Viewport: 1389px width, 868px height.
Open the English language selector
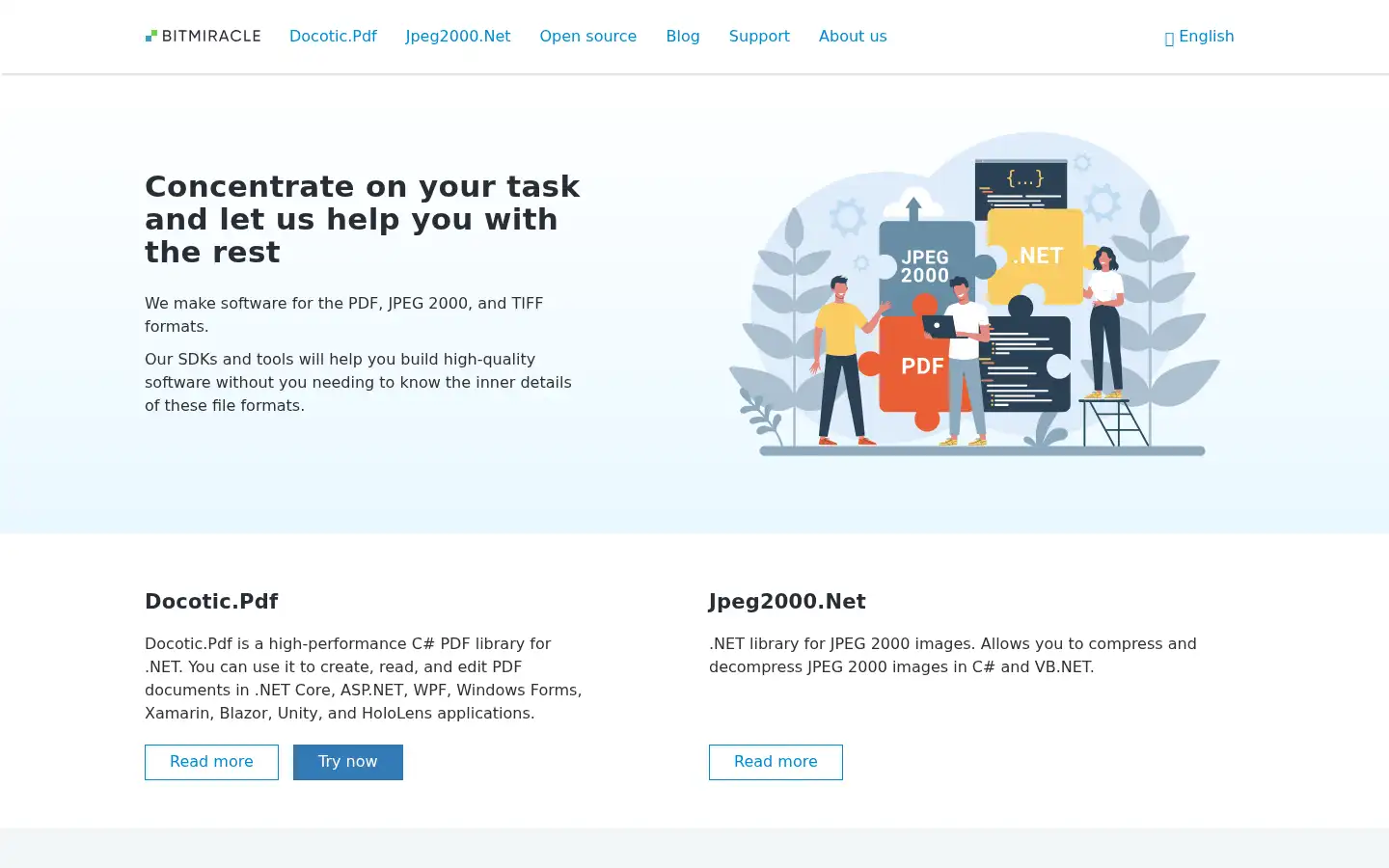point(1199,37)
